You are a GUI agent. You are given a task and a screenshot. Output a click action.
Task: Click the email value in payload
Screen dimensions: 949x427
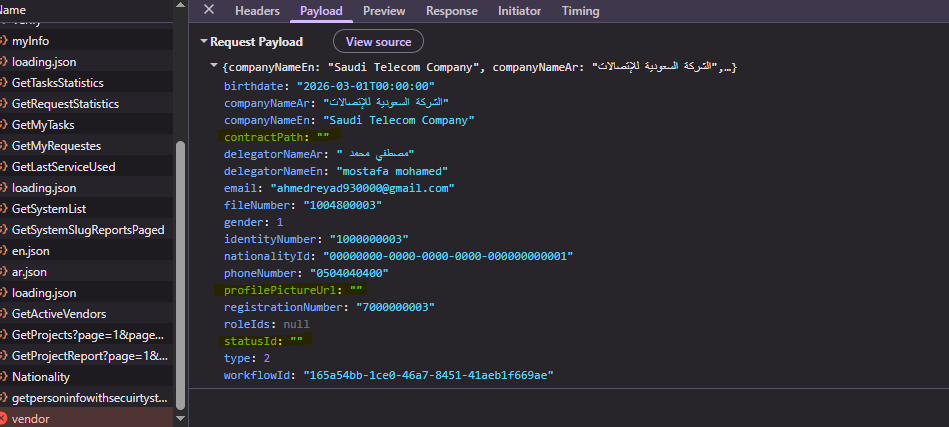(x=362, y=187)
